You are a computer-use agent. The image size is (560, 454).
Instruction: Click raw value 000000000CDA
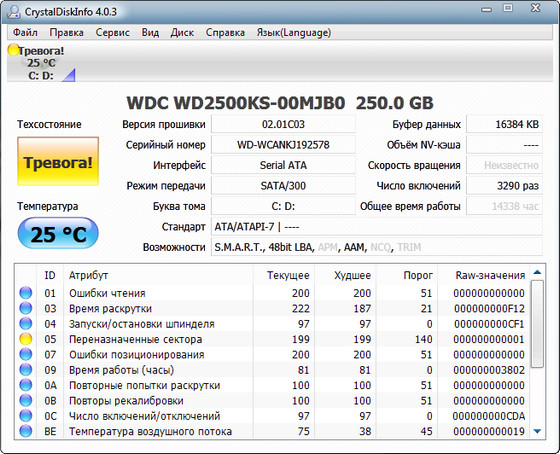pos(489,416)
